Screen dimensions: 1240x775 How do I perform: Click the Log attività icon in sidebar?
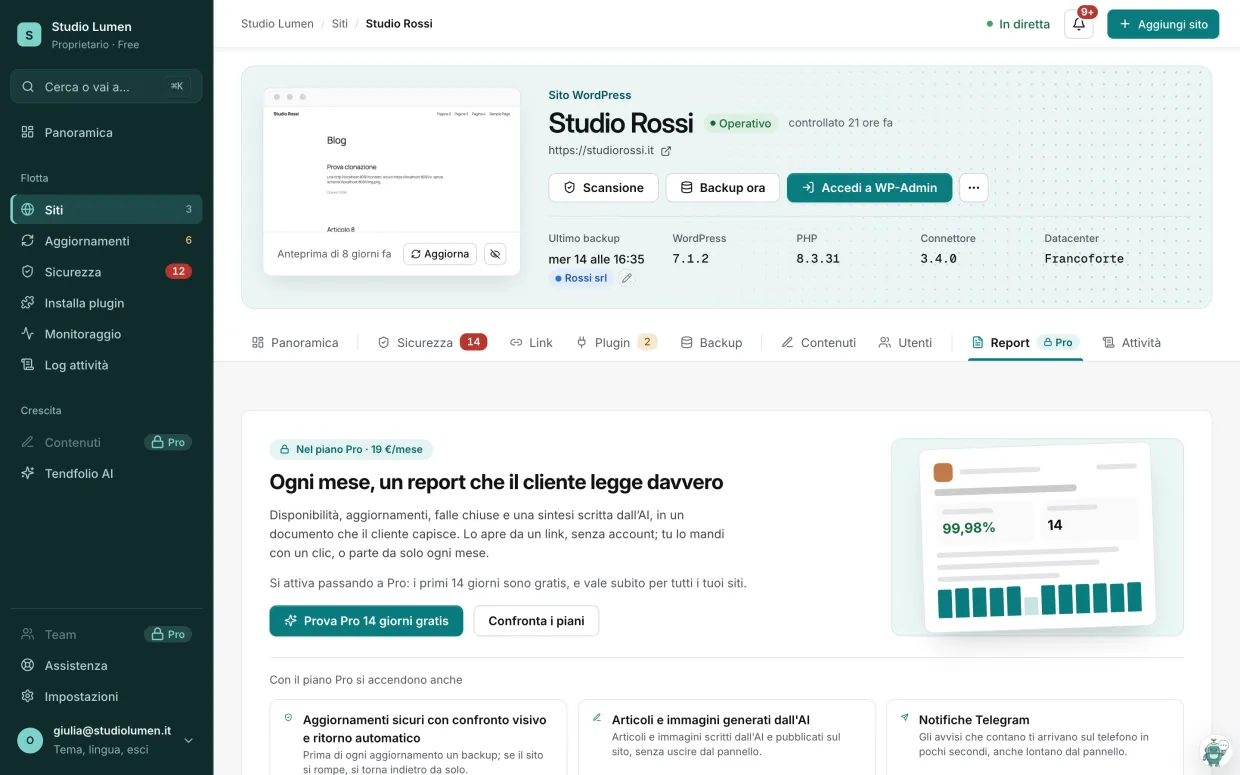coord(28,365)
